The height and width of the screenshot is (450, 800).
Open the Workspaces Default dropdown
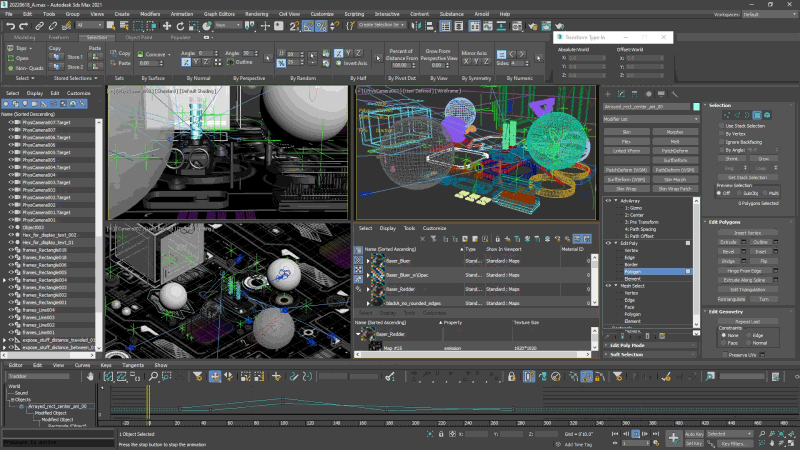(x=768, y=14)
